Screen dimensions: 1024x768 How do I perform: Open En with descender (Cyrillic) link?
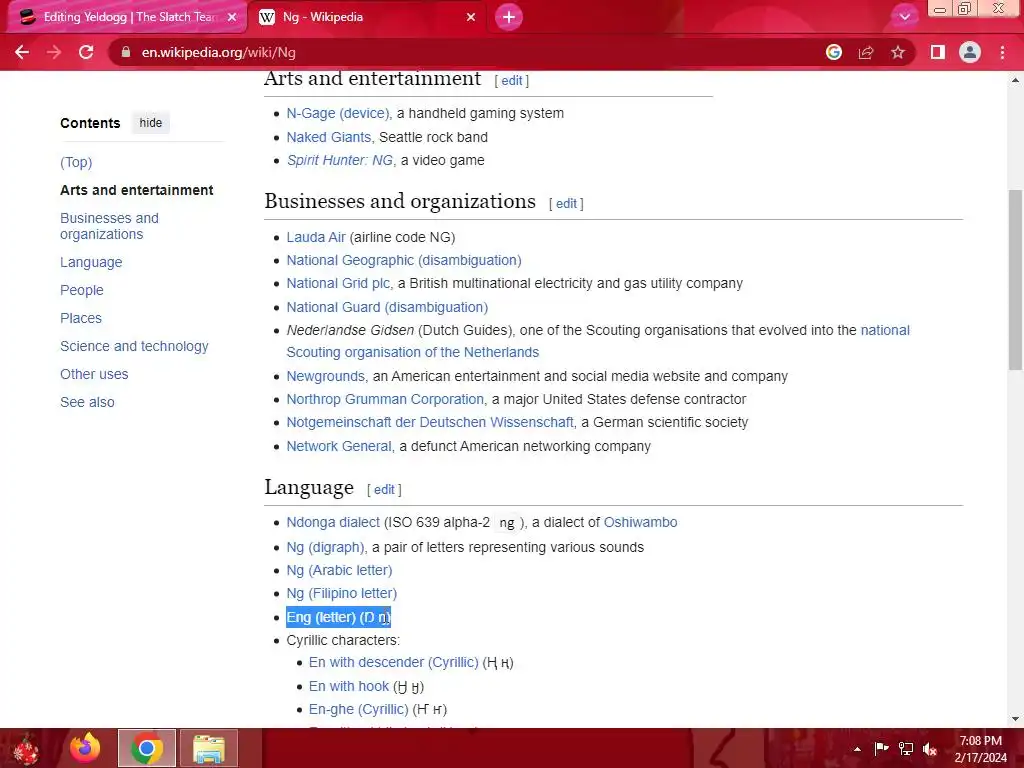coord(394,662)
